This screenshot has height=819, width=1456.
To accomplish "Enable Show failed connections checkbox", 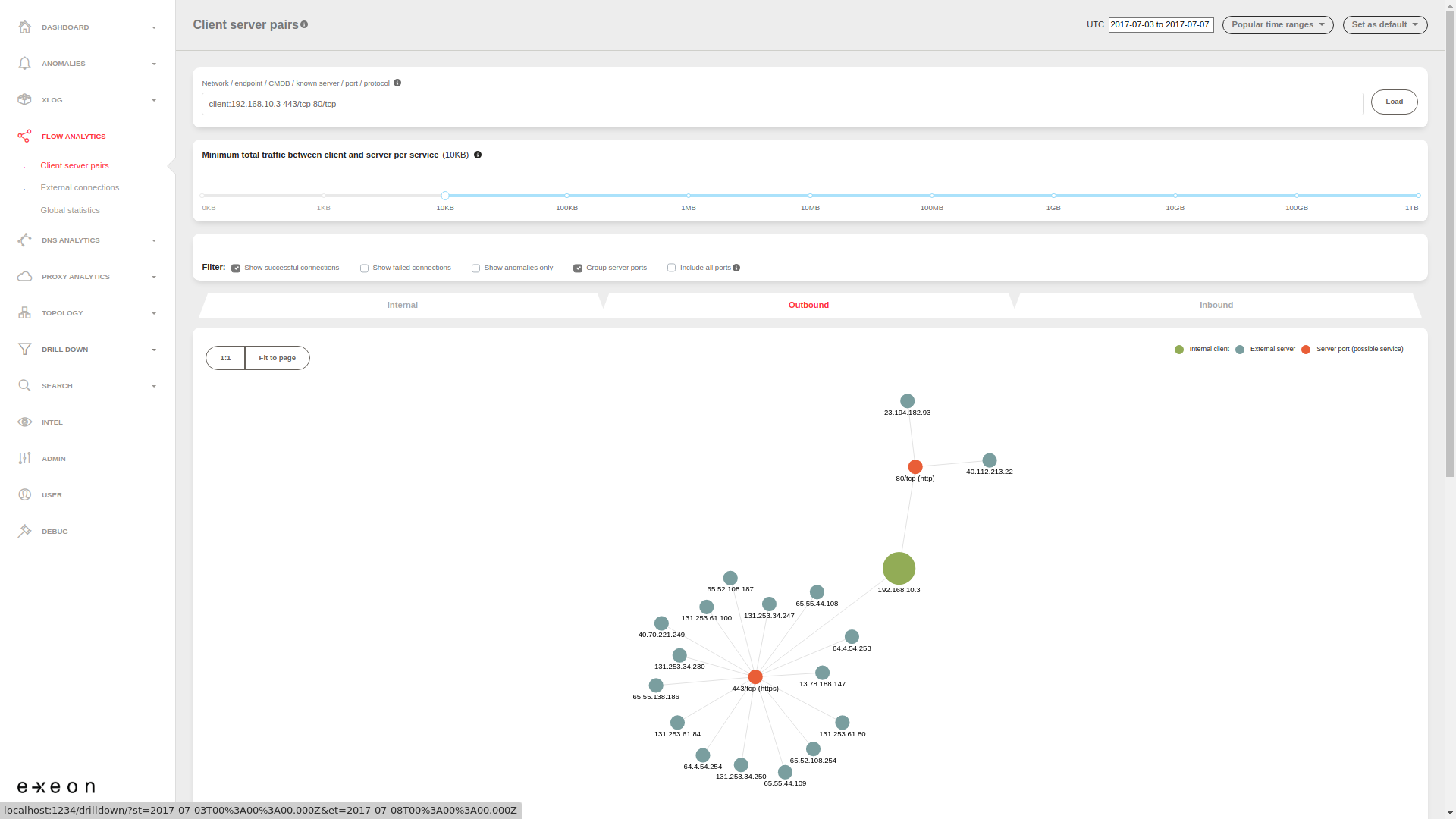I will [364, 268].
